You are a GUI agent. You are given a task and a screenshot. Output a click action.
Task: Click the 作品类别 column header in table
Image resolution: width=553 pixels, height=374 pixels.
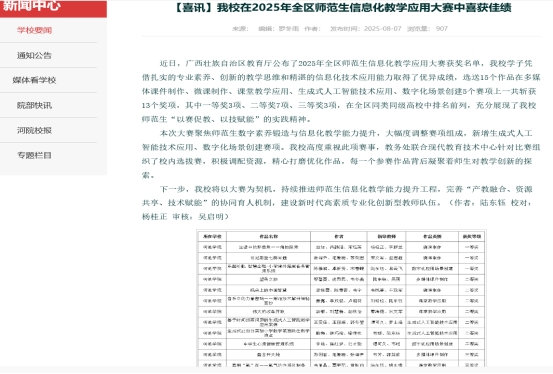point(432,236)
